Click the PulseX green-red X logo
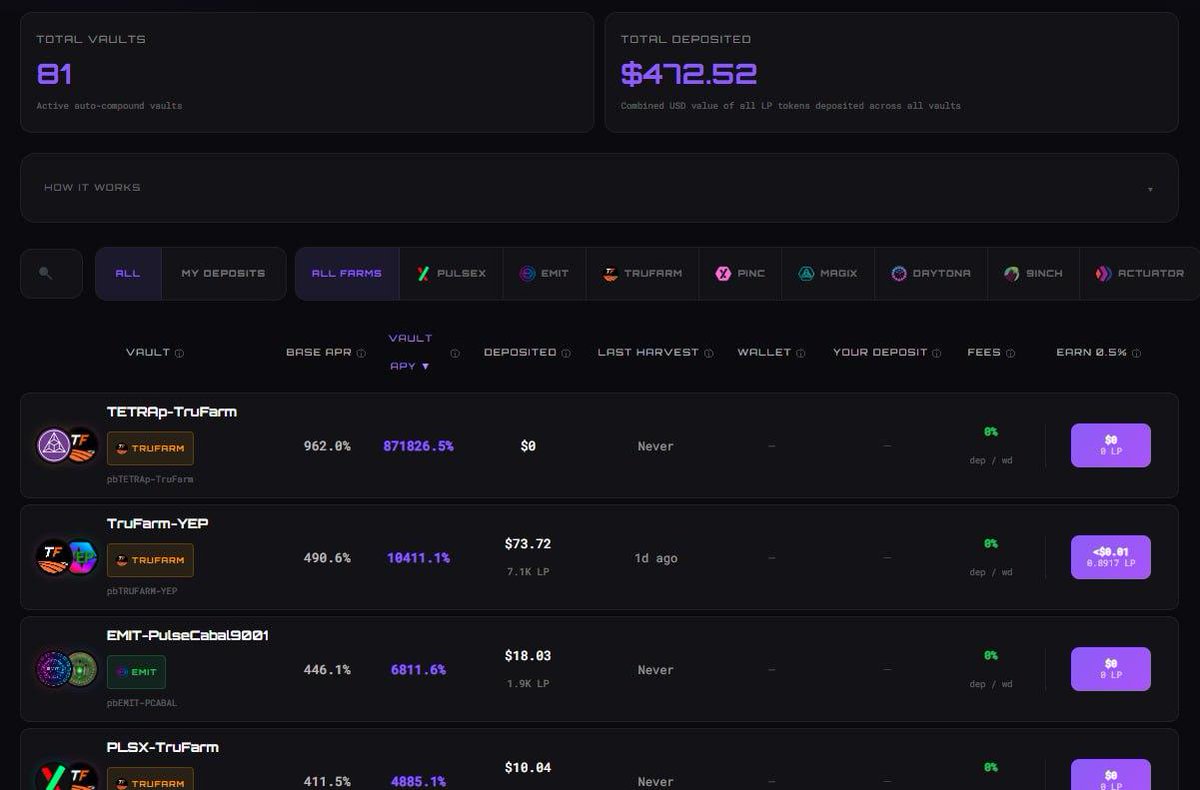Viewport: 1200px width, 790px height. 423,273
